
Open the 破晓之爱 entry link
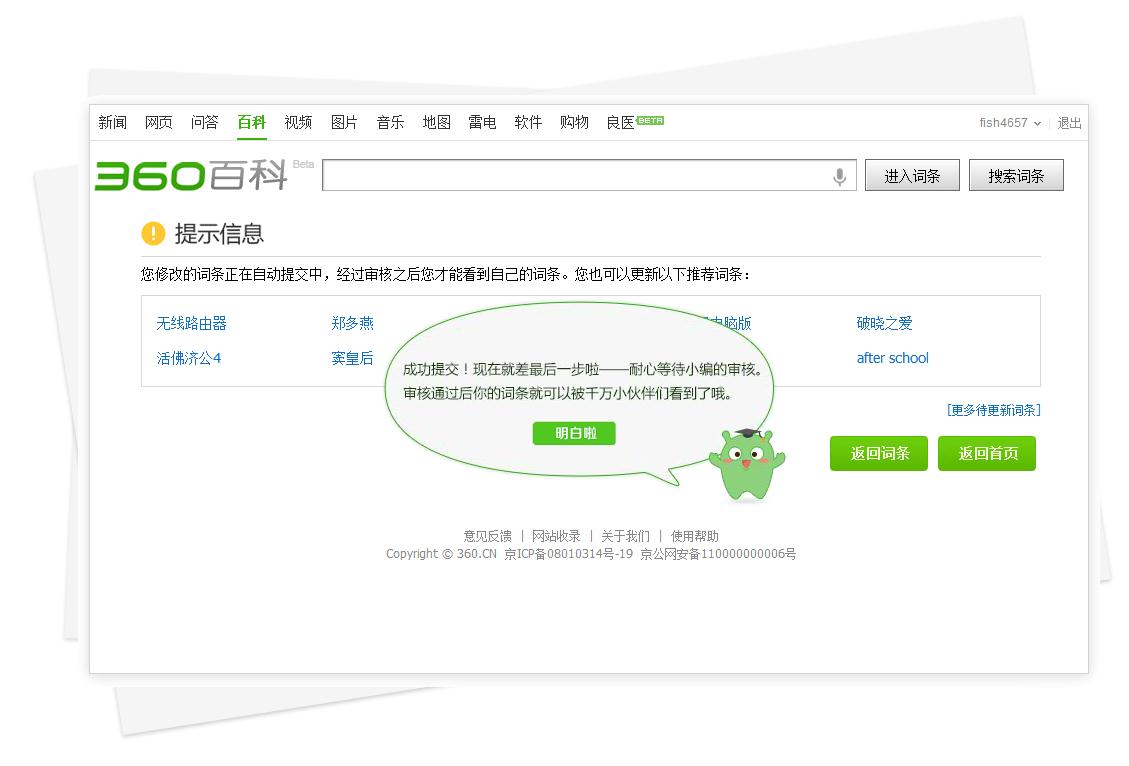(884, 323)
